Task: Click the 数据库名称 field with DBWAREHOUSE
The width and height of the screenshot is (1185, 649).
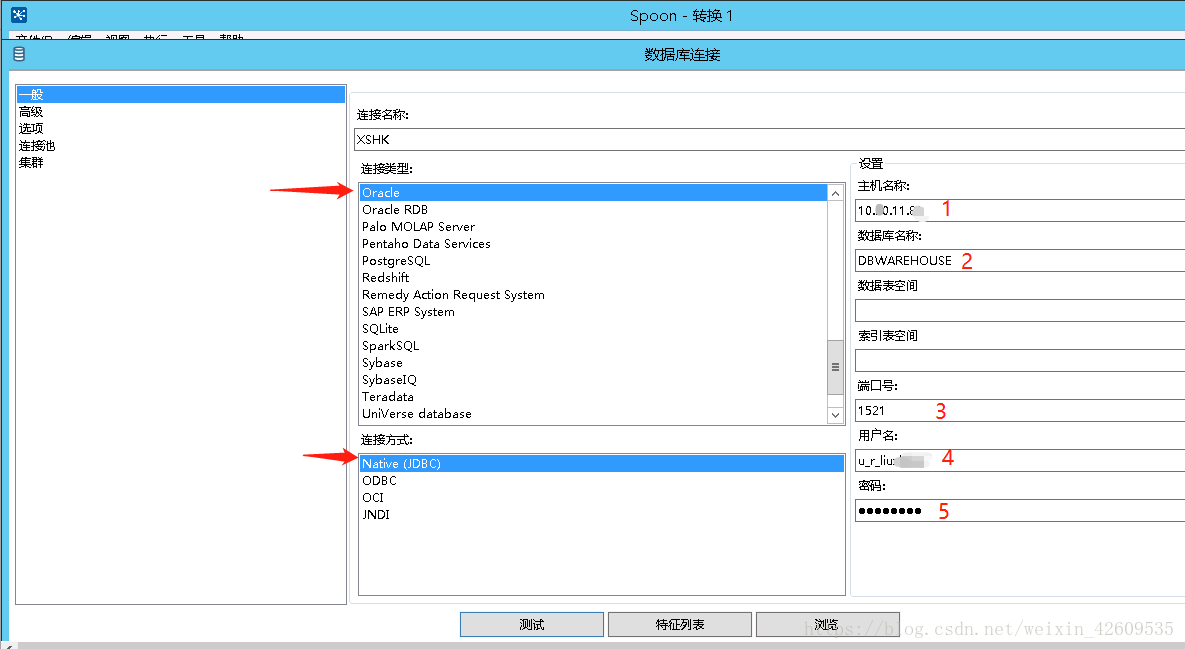Action: click(x=1019, y=260)
